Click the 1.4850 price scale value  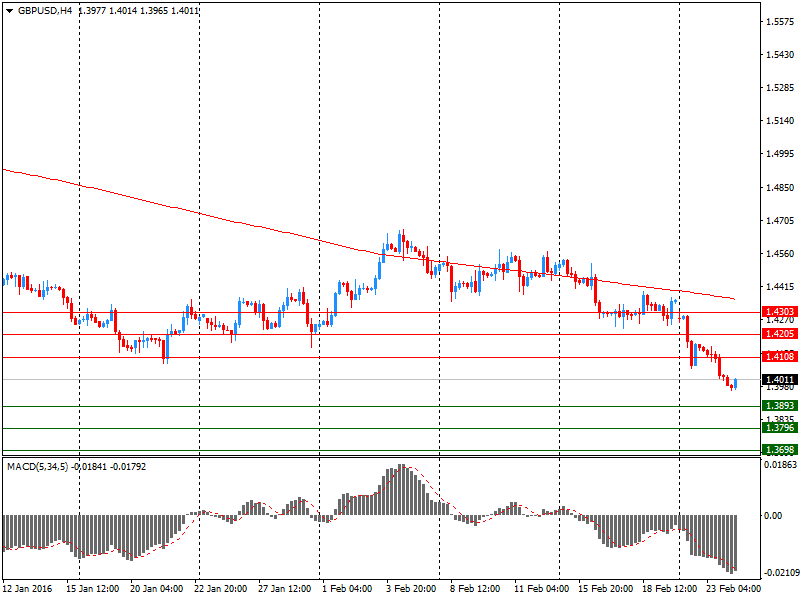tap(780, 188)
